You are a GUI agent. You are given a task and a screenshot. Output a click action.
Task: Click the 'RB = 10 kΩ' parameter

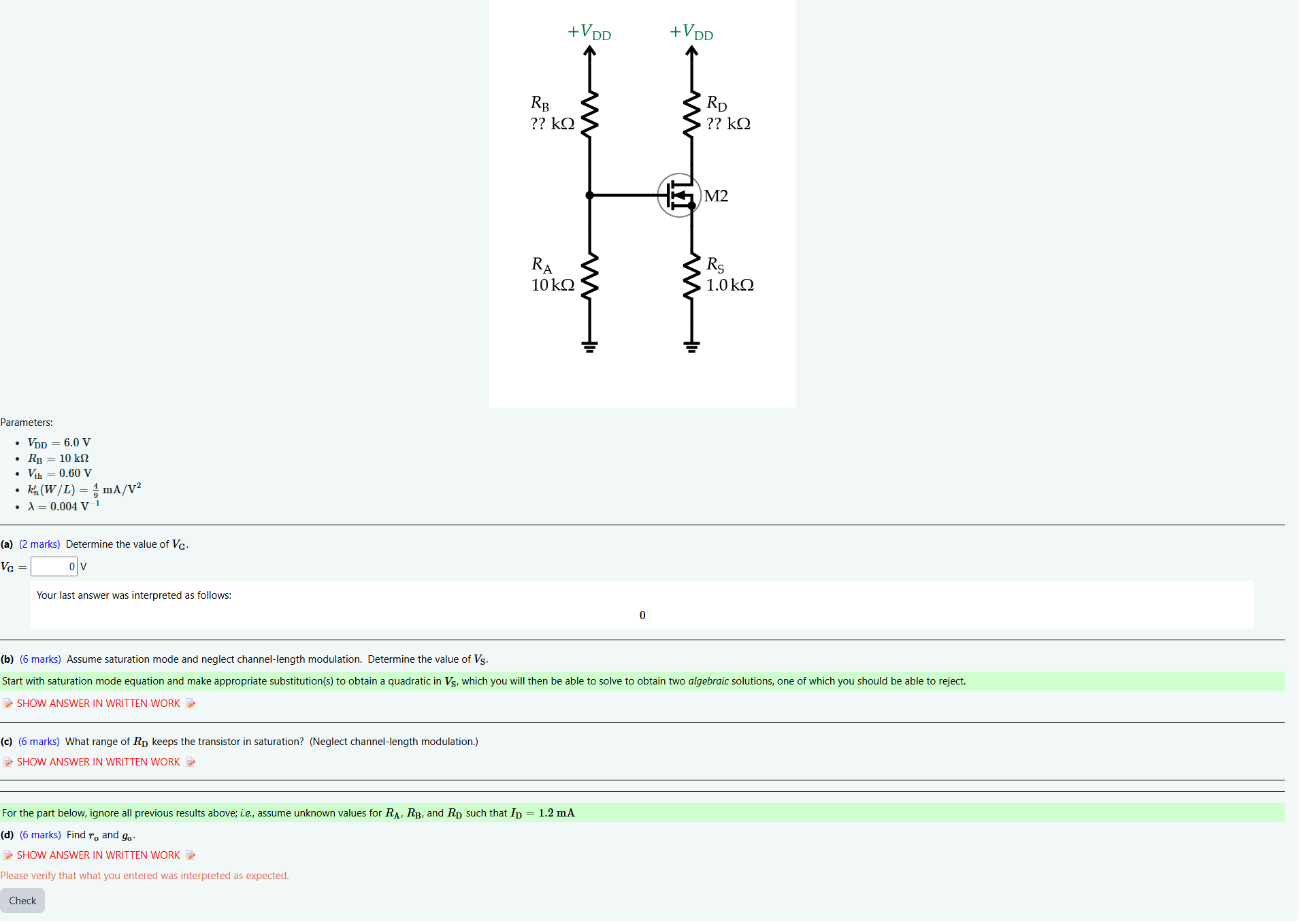tap(59, 459)
